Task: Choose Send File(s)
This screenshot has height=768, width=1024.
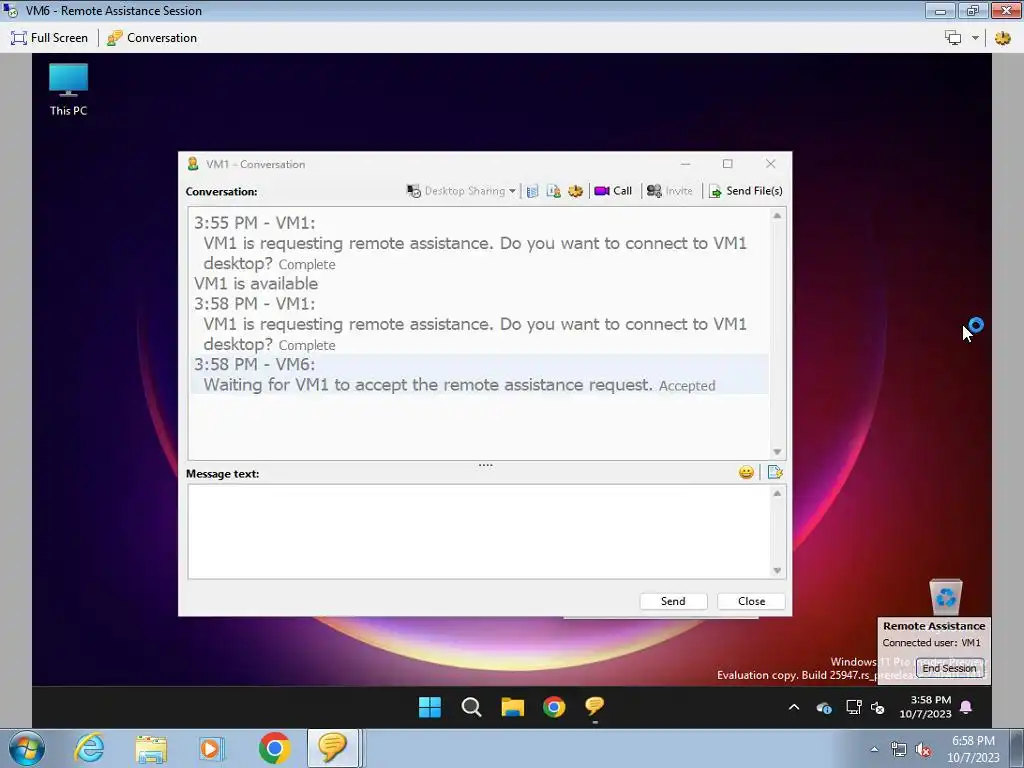Action: (x=746, y=191)
